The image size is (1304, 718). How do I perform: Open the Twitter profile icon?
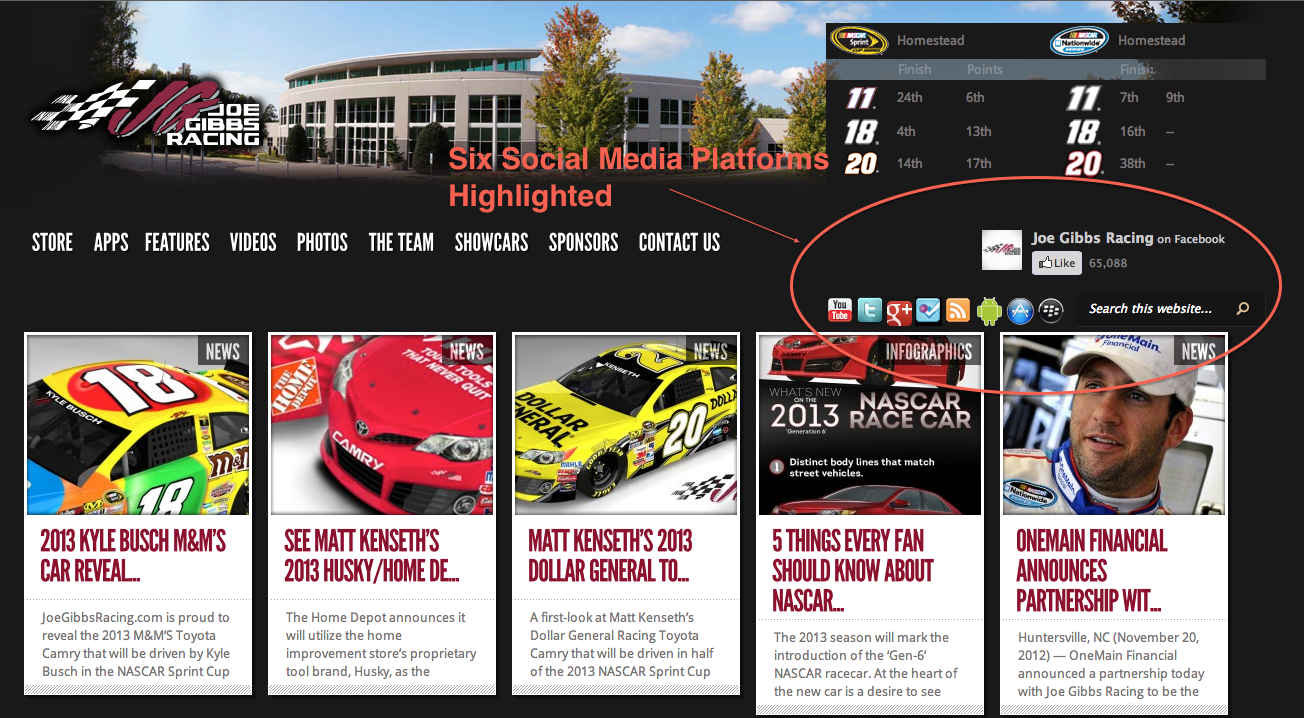[x=870, y=310]
